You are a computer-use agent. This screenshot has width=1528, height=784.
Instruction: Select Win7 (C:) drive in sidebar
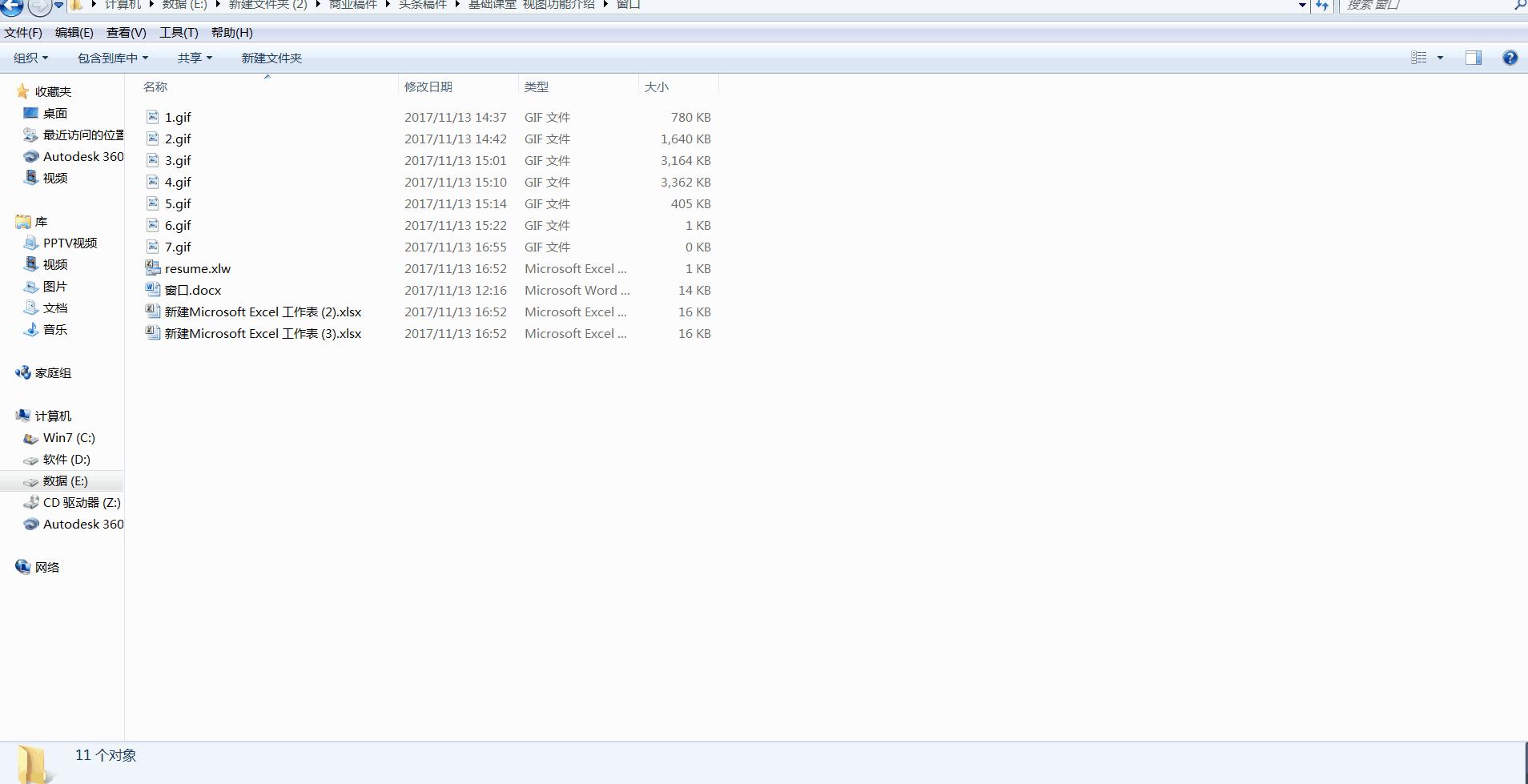(x=69, y=437)
